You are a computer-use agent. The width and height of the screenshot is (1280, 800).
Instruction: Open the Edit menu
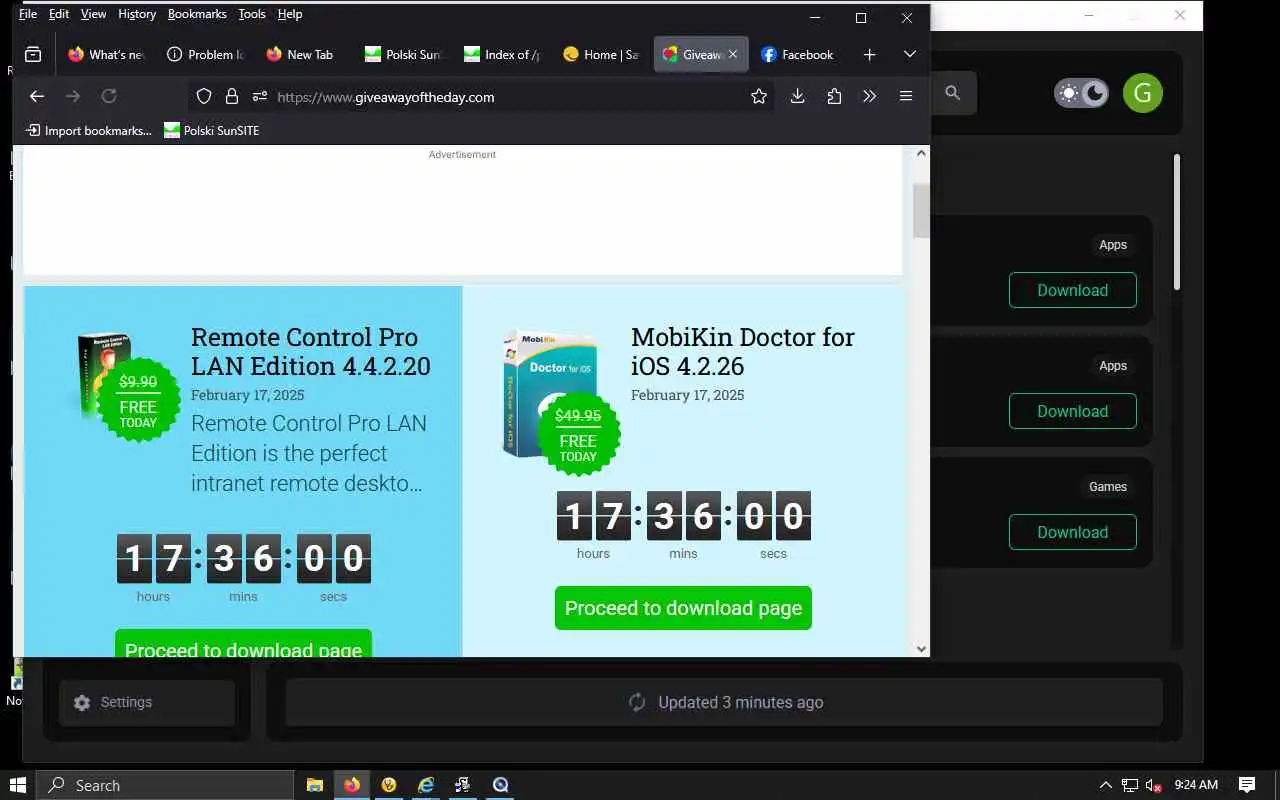59,14
